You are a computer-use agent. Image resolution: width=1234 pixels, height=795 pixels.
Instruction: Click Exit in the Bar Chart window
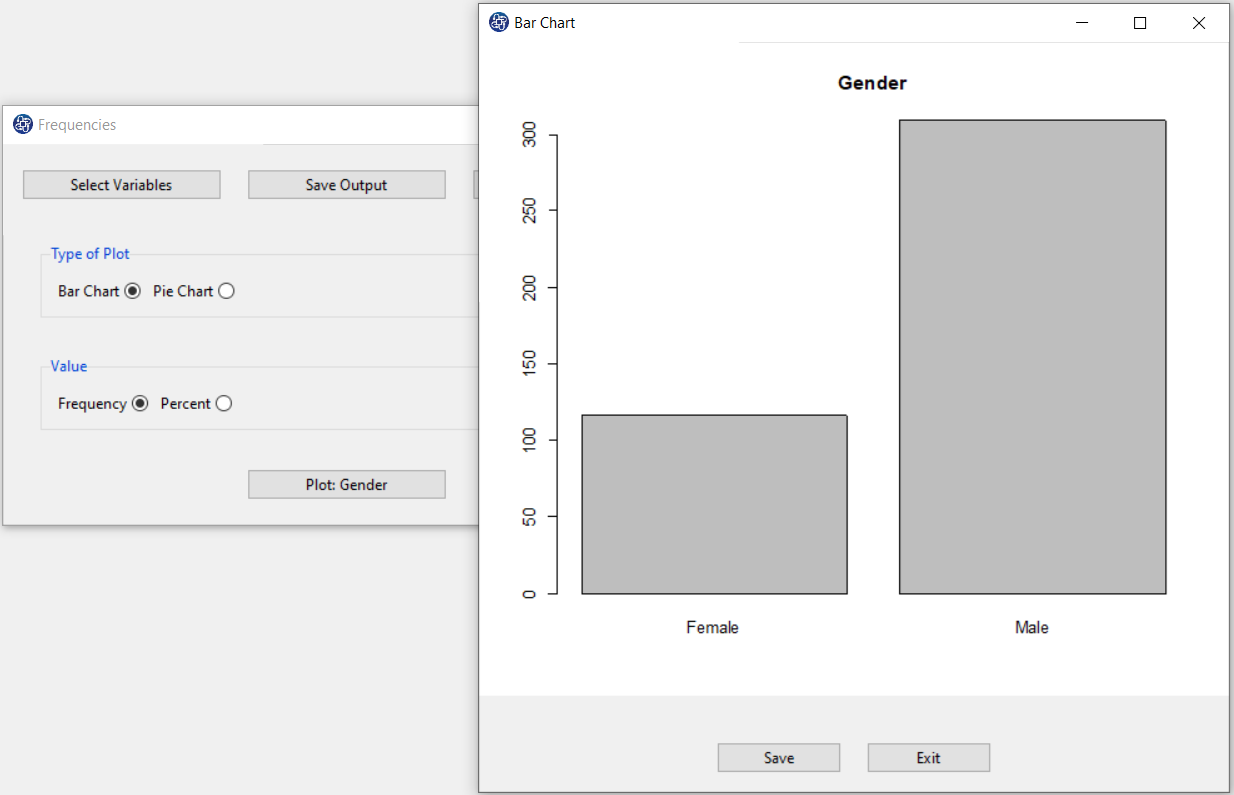point(928,758)
